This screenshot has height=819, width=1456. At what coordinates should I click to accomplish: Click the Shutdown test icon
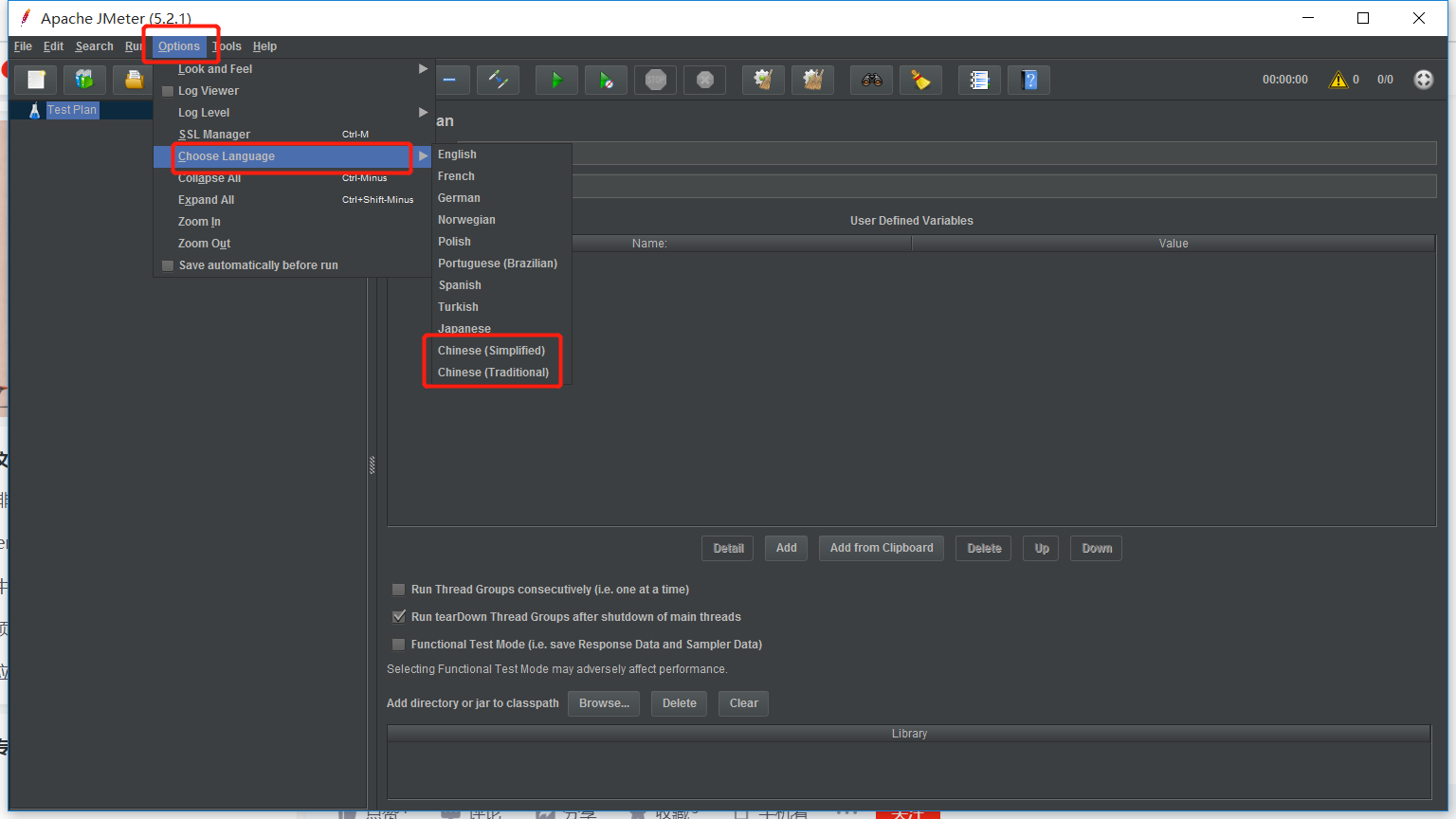tap(704, 80)
